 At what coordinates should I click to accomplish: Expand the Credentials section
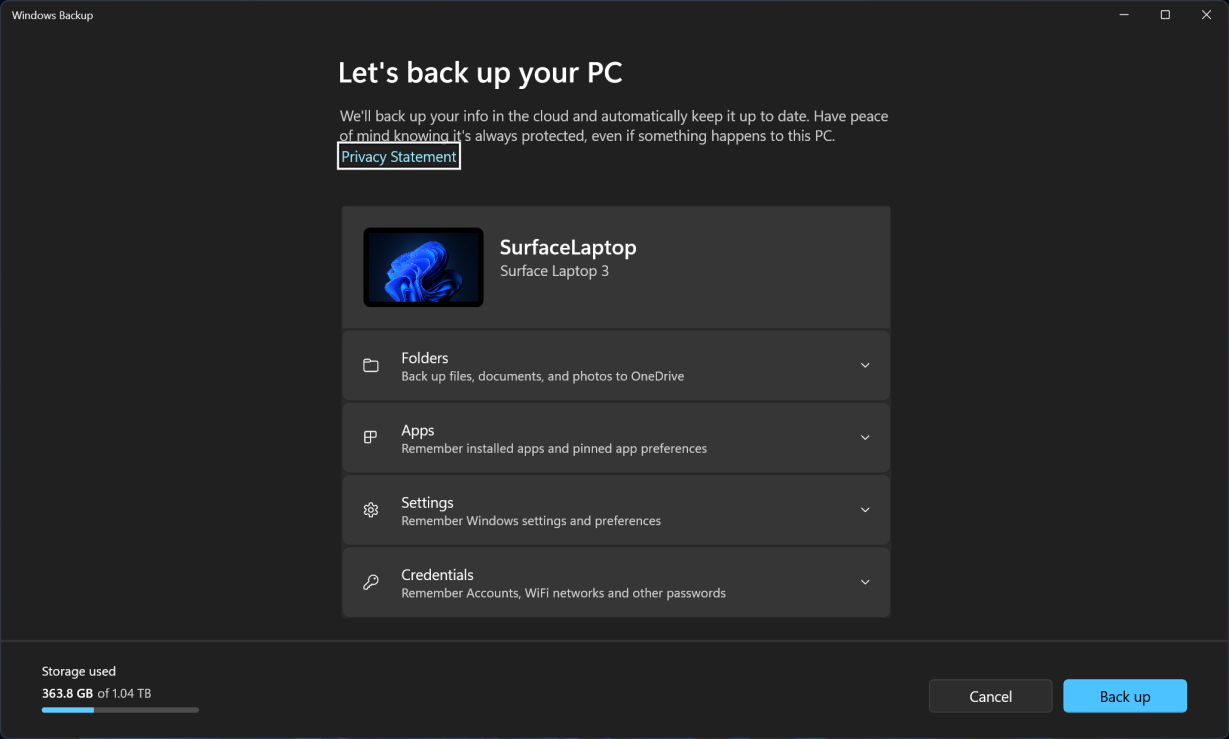(865, 582)
